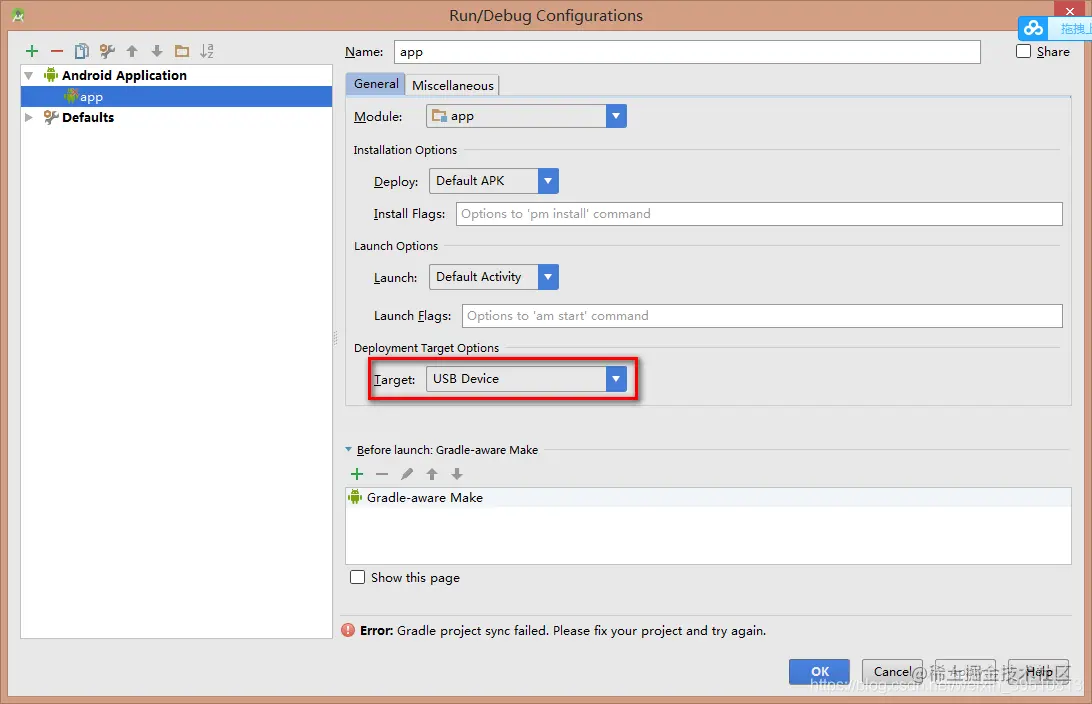Create a new folder for configurations
Image resolution: width=1092 pixels, height=704 pixels.
tap(182, 51)
